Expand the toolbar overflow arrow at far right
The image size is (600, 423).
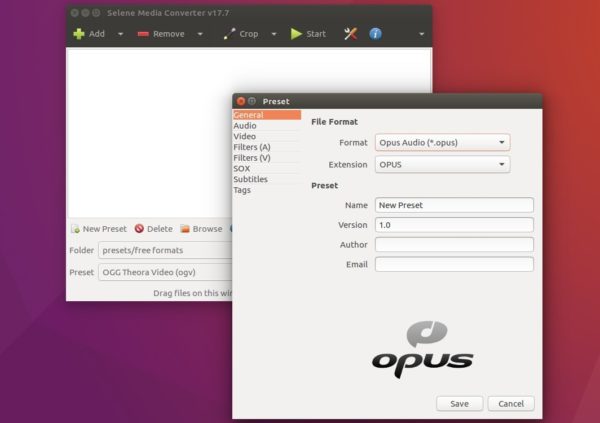tap(421, 34)
